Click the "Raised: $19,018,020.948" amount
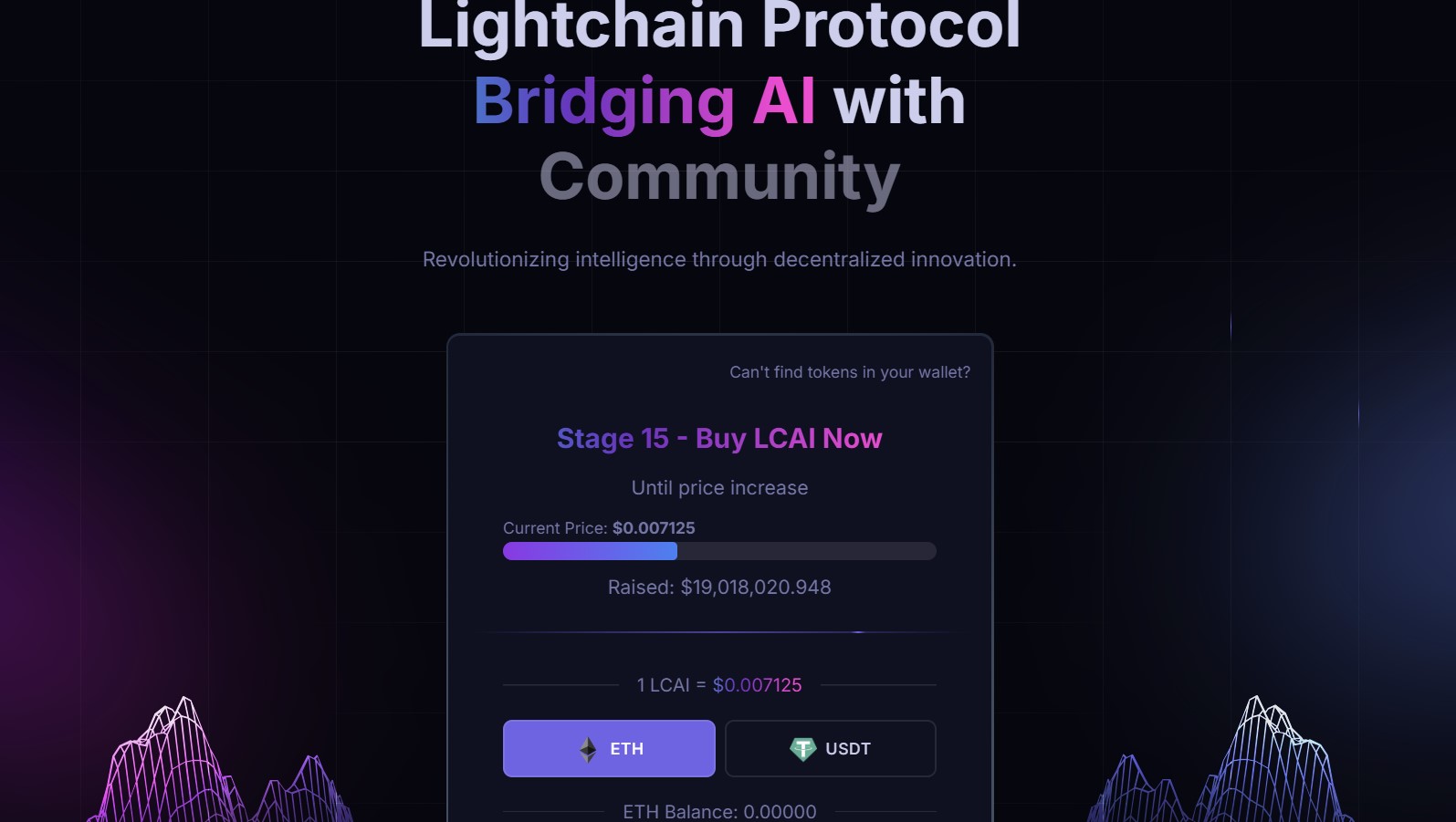This screenshot has width=1456, height=822. point(719,587)
